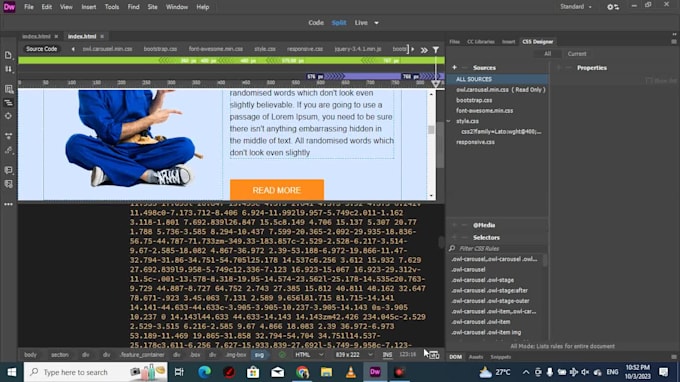Switch to Code view
The width and height of the screenshot is (680, 382).
click(316, 23)
